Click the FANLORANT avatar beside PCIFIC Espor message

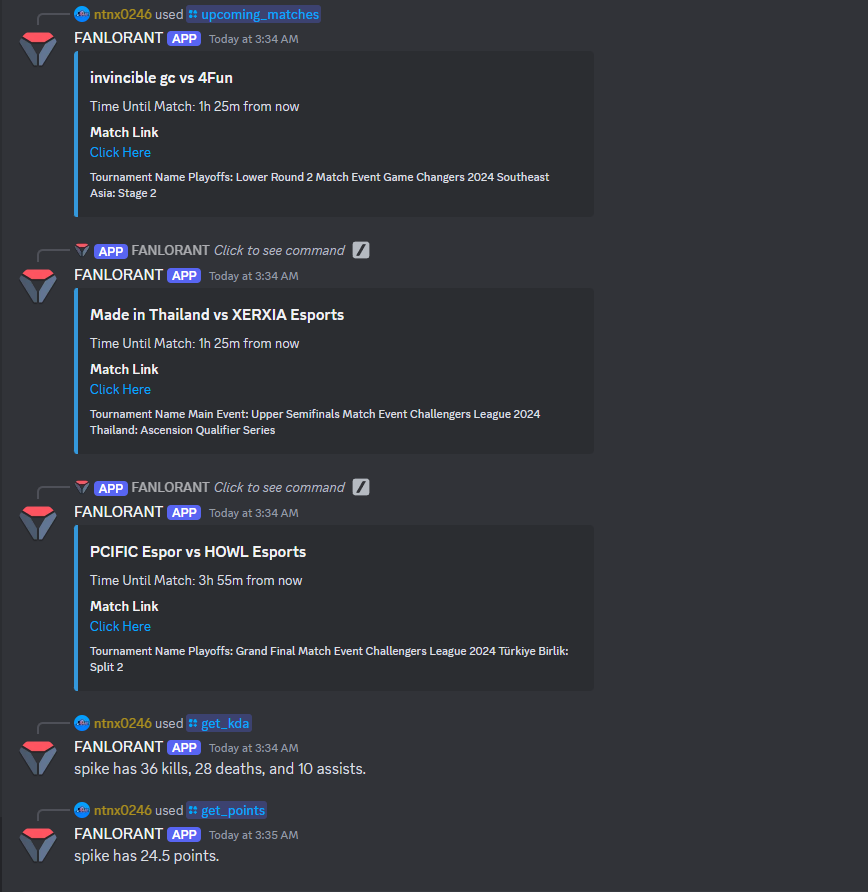[x=38, y=523]
